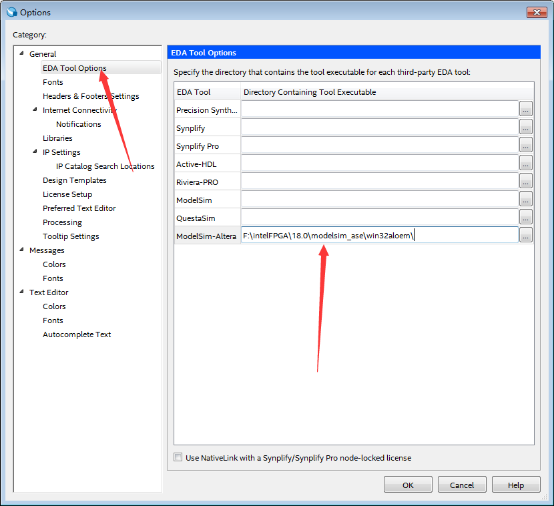The height and width of the screenshot is (506, 554).
Task: Collapse the Internet Connectivity node
Action: coord(35,110)
